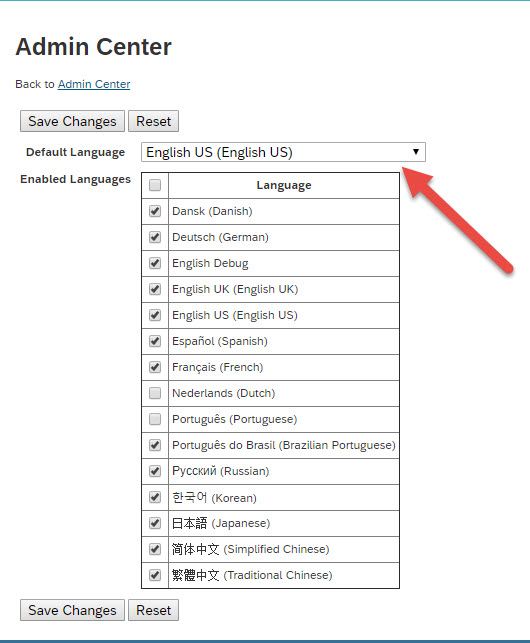This screenshot has height=643, width=530.
Task: Uncheck English UK (English UK)
Action: (x=155, y=289)
